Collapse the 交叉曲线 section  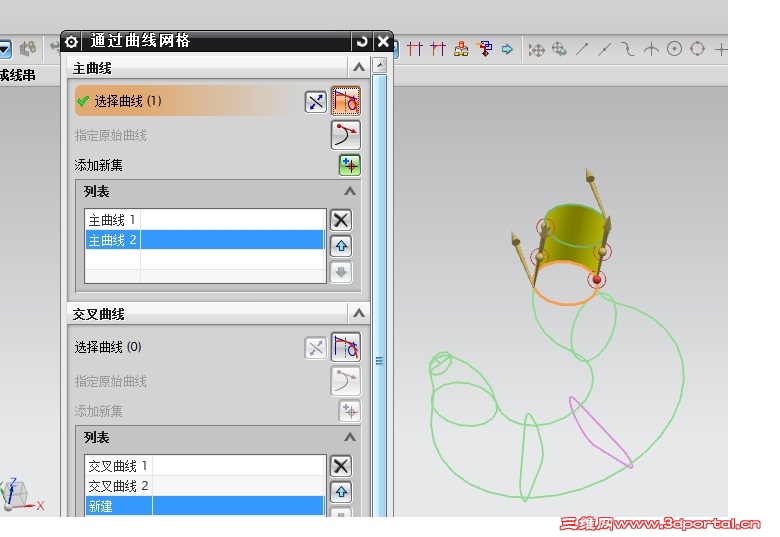point(359,313)
